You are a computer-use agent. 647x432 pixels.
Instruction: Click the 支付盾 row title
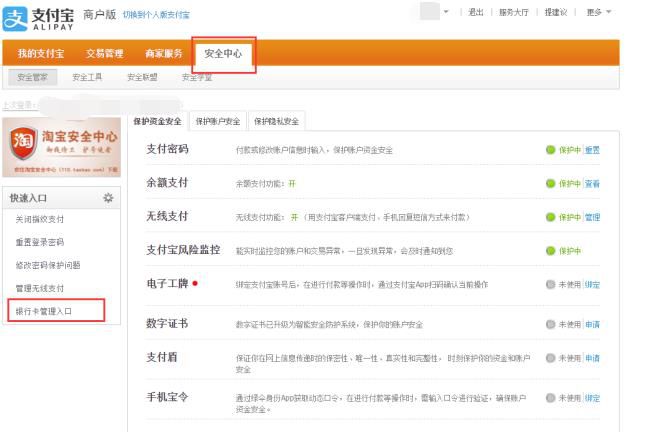(x=162, y=357)
